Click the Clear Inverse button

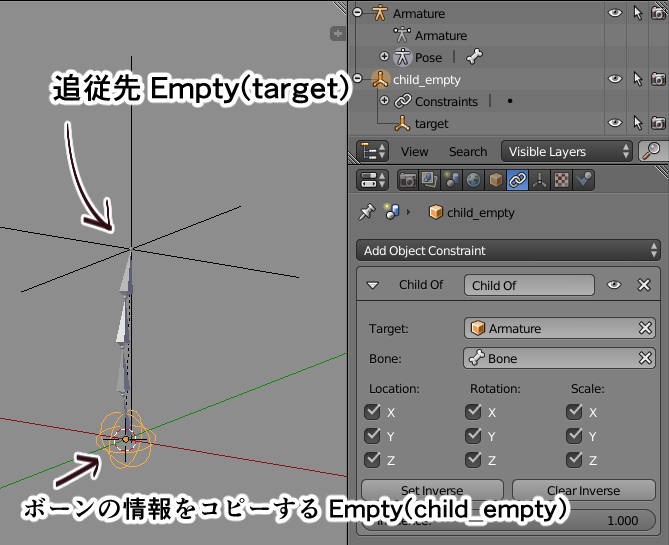click(584, 490)
